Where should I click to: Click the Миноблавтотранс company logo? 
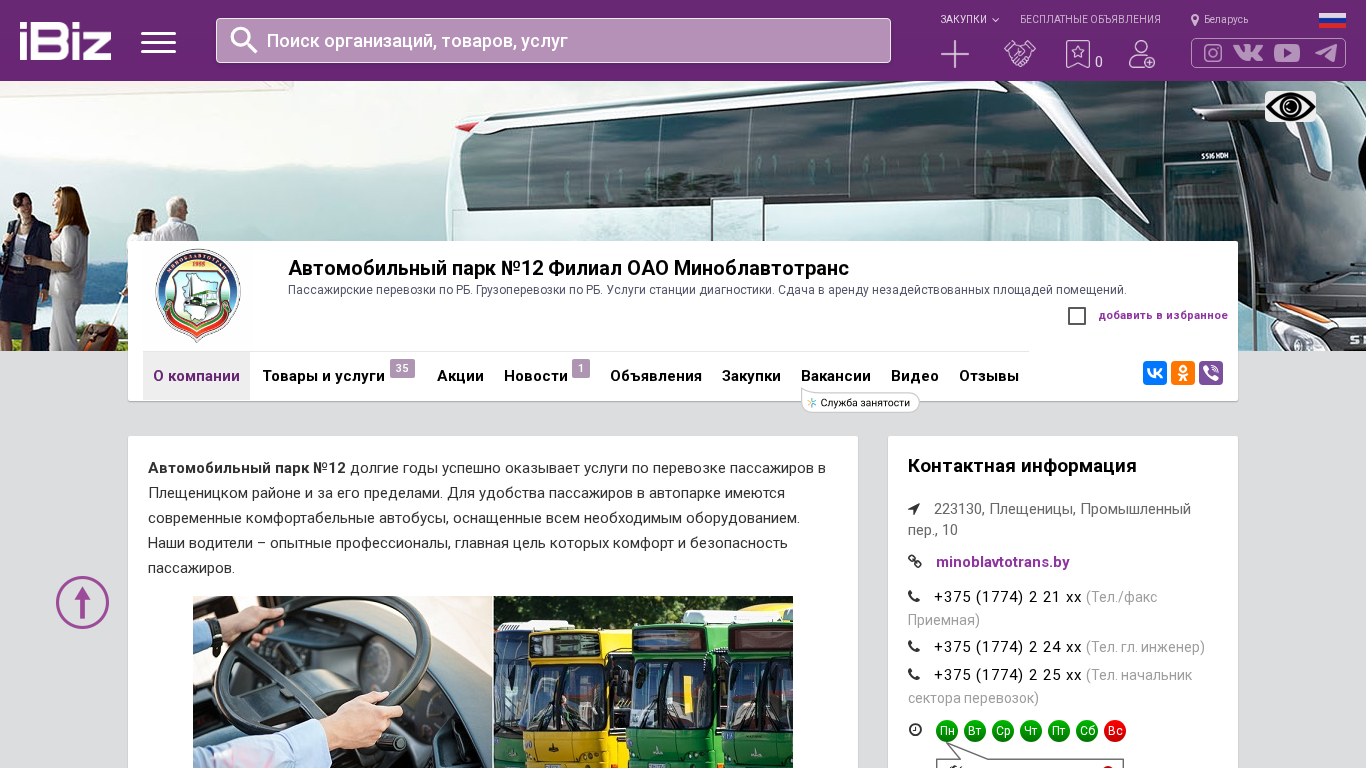point(197,296)
